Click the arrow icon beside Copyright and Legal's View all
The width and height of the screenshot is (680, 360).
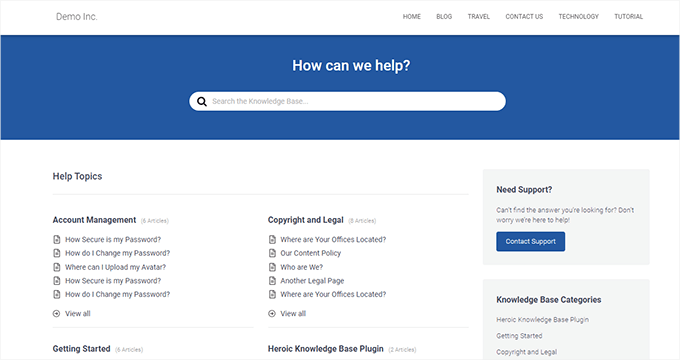(x=272, y=314)
